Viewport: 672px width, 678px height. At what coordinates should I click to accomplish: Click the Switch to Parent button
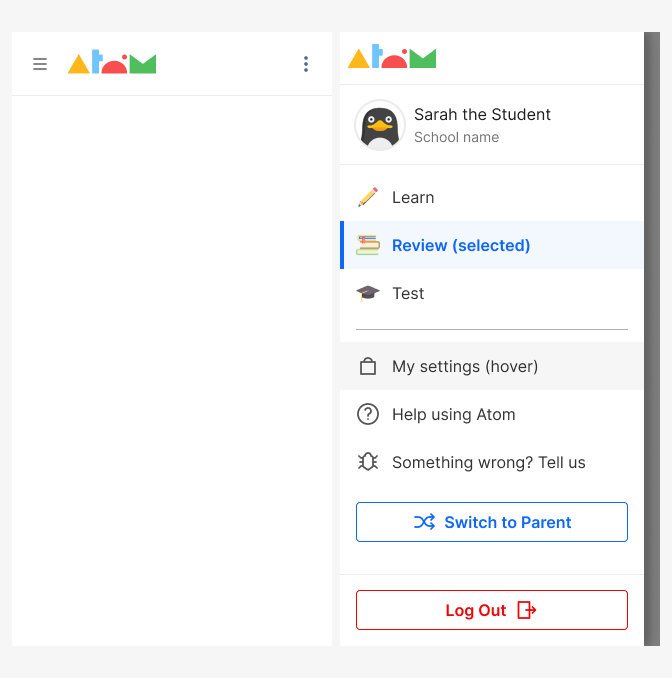pos(492,522)
